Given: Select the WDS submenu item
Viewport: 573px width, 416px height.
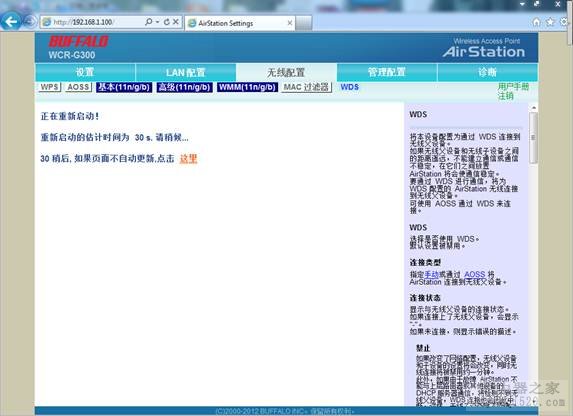Looking at the screenshot, I should pos(349,87).
